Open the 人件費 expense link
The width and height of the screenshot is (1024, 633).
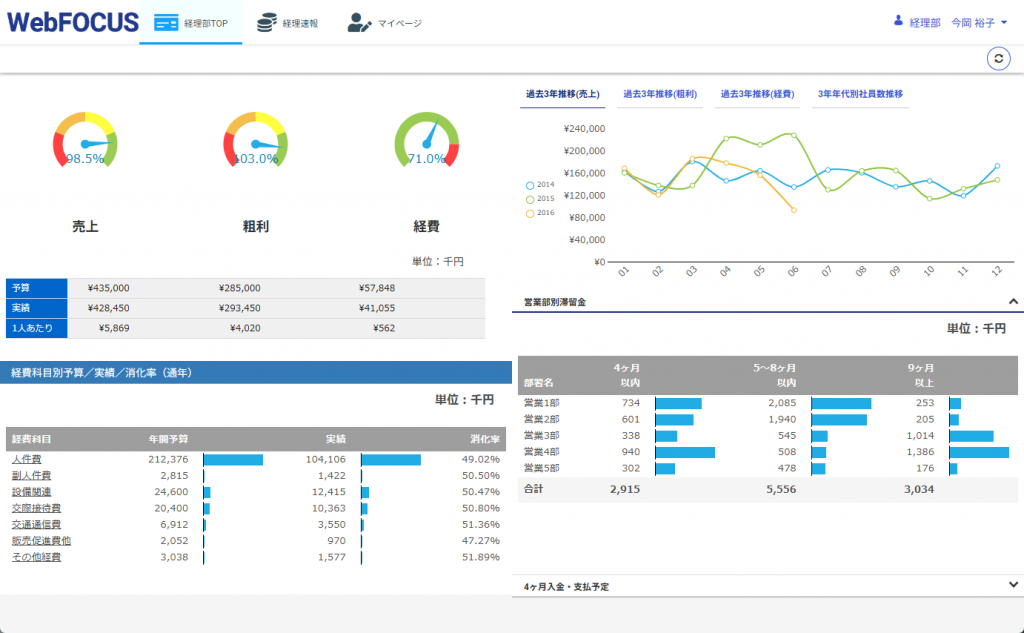(26, 460)
